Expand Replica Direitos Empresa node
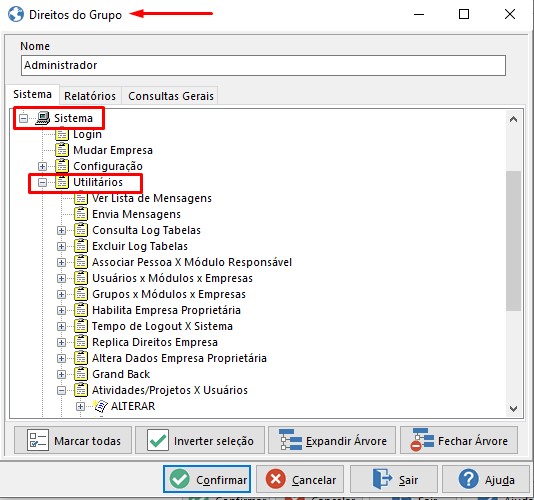 [61, 342]
